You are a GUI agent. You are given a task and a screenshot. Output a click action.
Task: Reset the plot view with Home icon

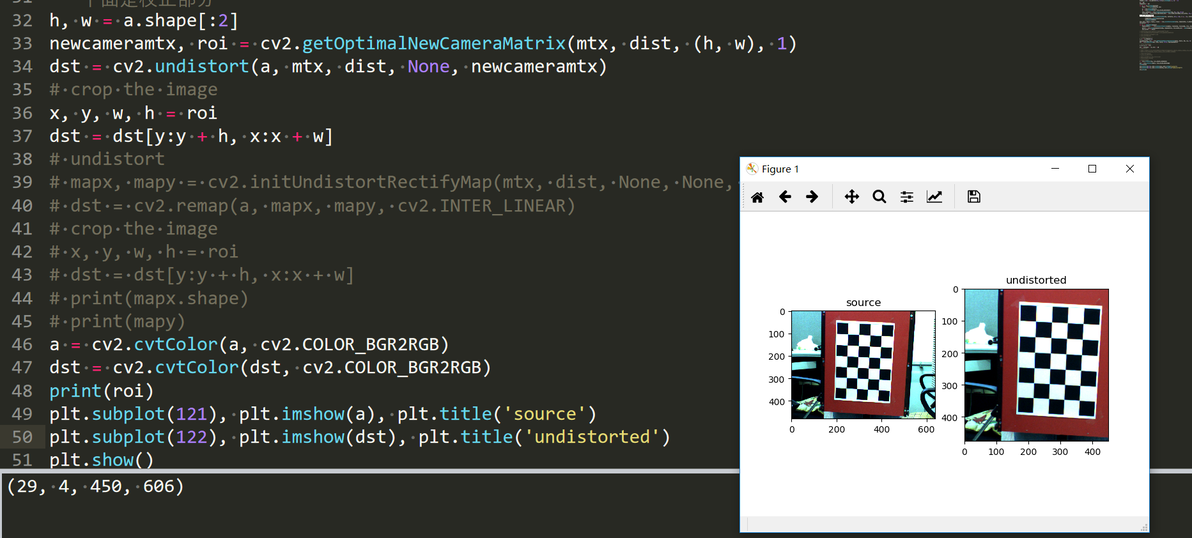pos(757,197)
